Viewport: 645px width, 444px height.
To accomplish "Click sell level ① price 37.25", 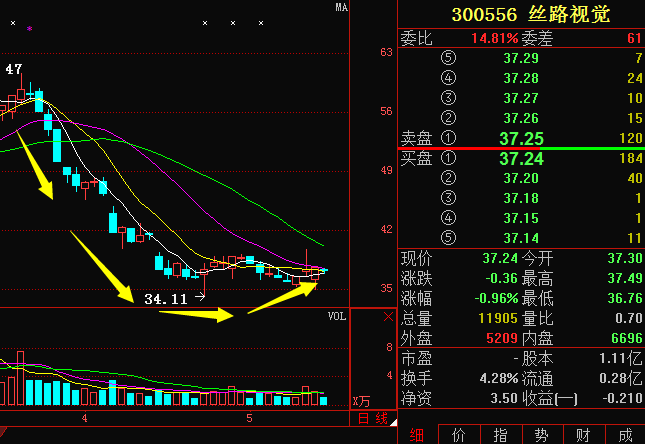I will point(521,139).
